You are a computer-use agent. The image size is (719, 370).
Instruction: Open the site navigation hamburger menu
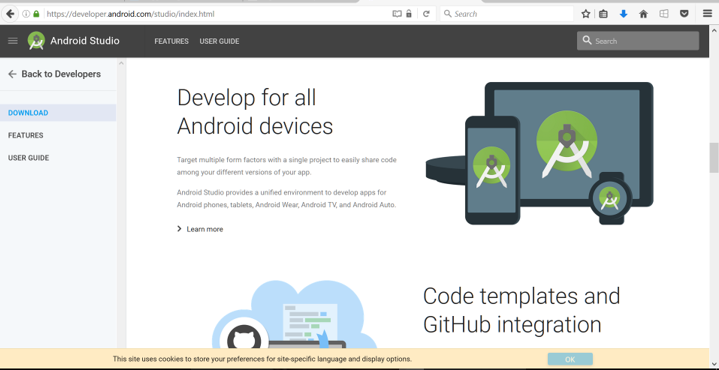pos(13,41)
